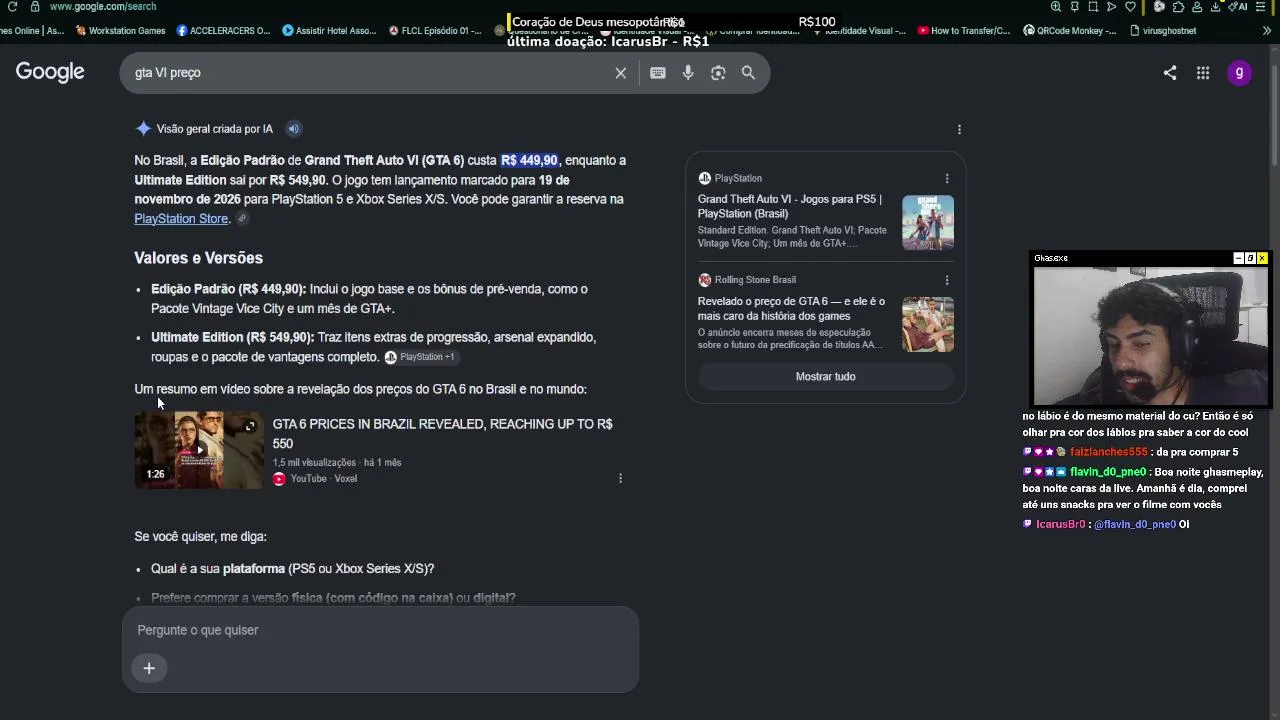
Task: Reload the page in the browser
Action: pos(12,6)
